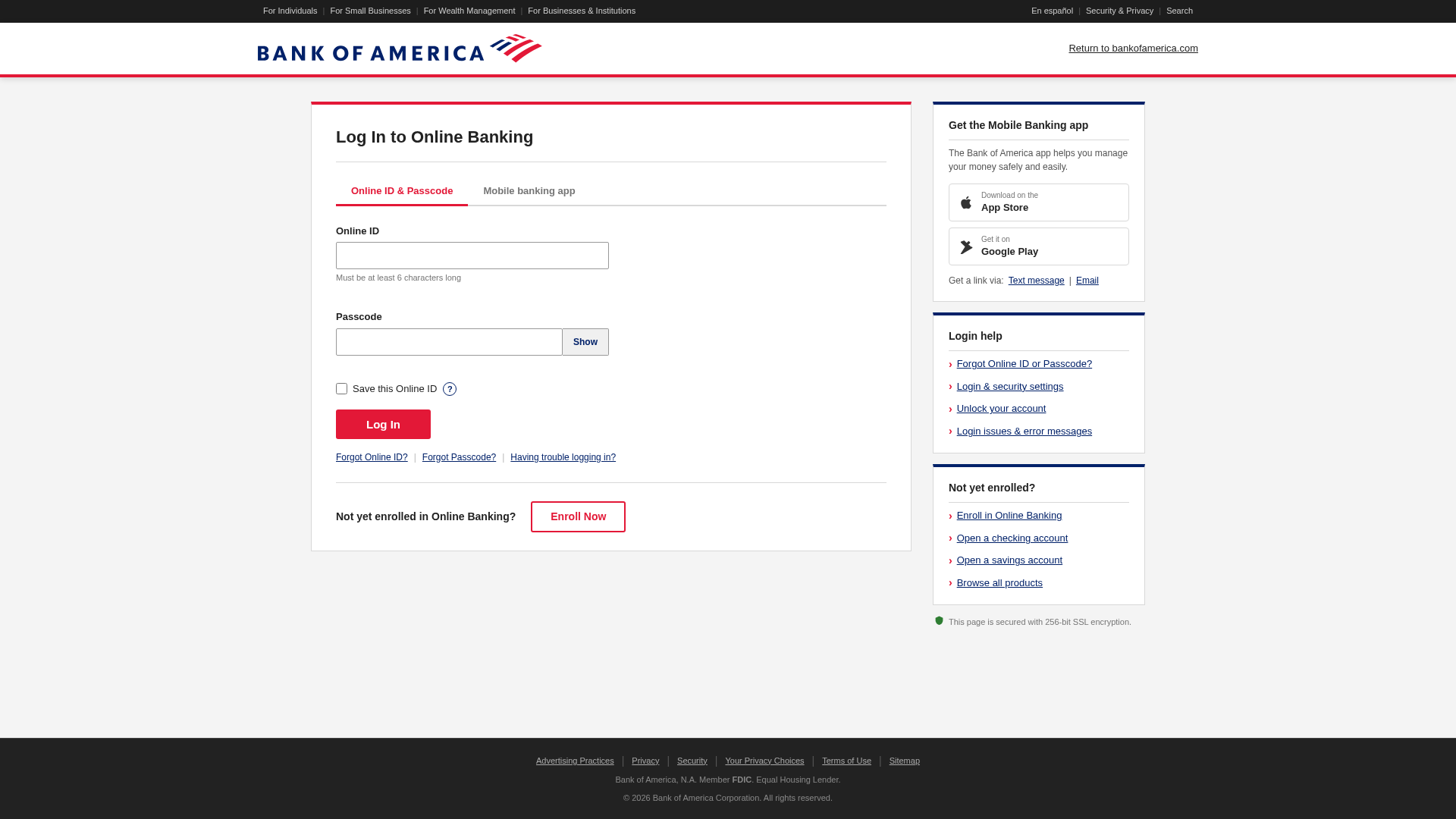This screenshot has height=819, width=1456.
Task: Click the green SSL shield icon
Action: coord(939,621)
